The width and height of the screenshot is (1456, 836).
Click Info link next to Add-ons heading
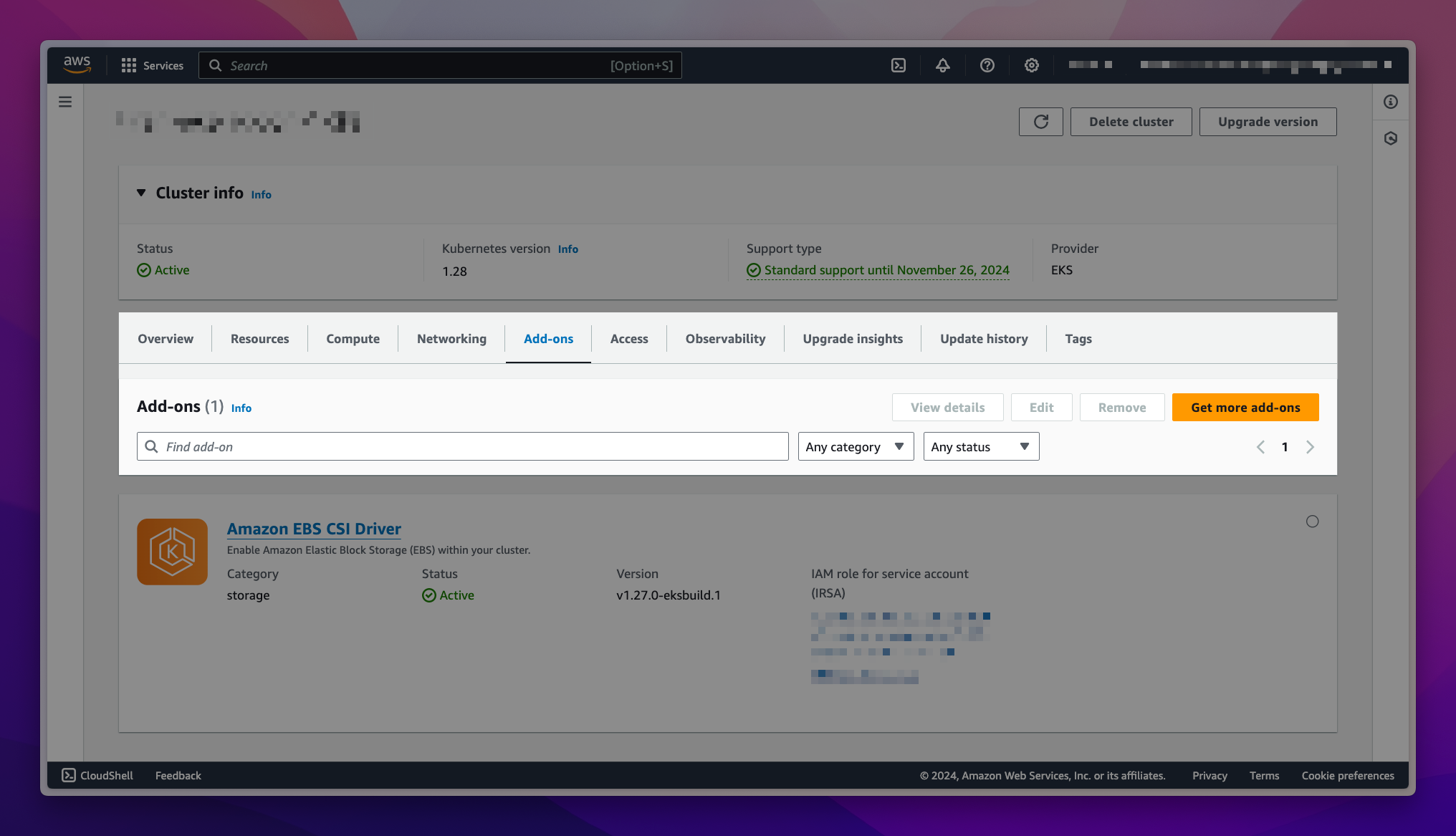(241, 408)
